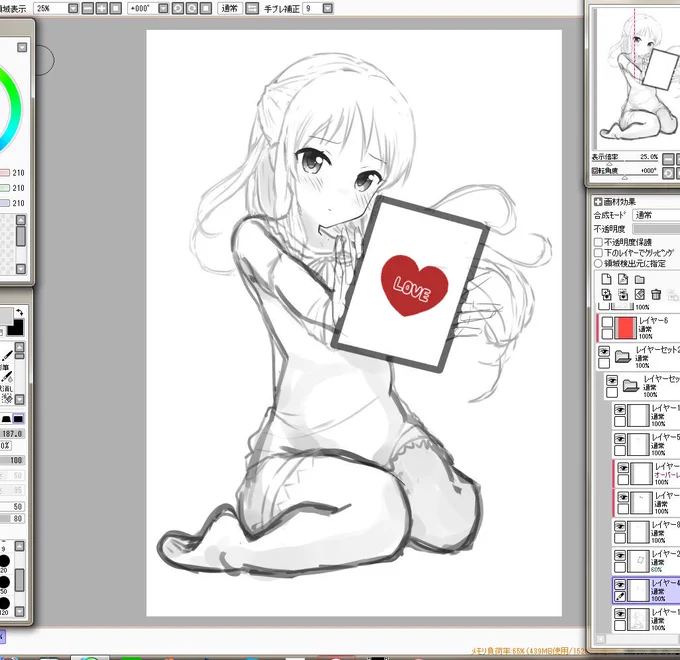
Task: Click the gray foreground color swatch
Action: pos(6,316)
